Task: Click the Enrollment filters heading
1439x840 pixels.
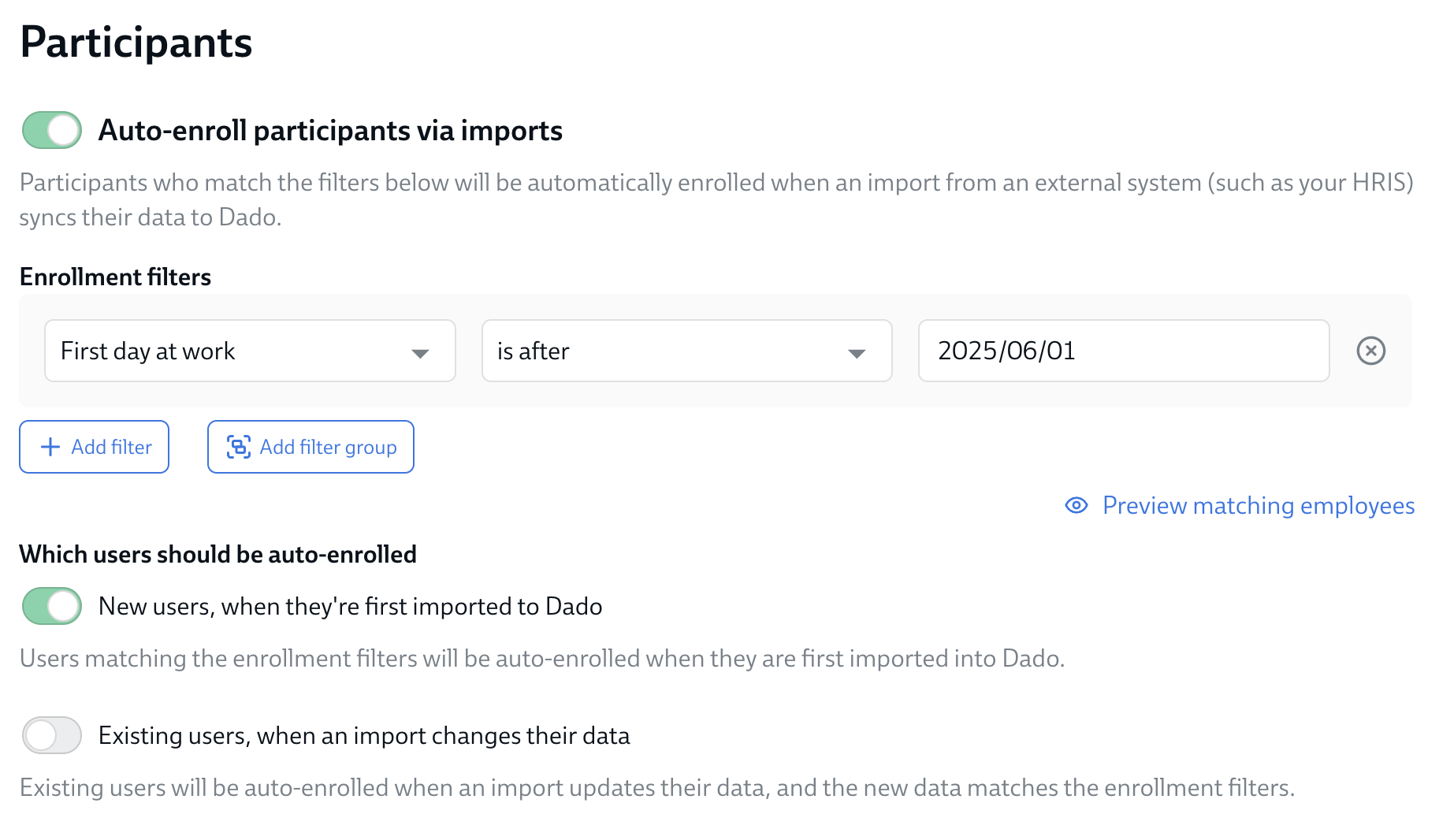Action: tap(115, 277)
